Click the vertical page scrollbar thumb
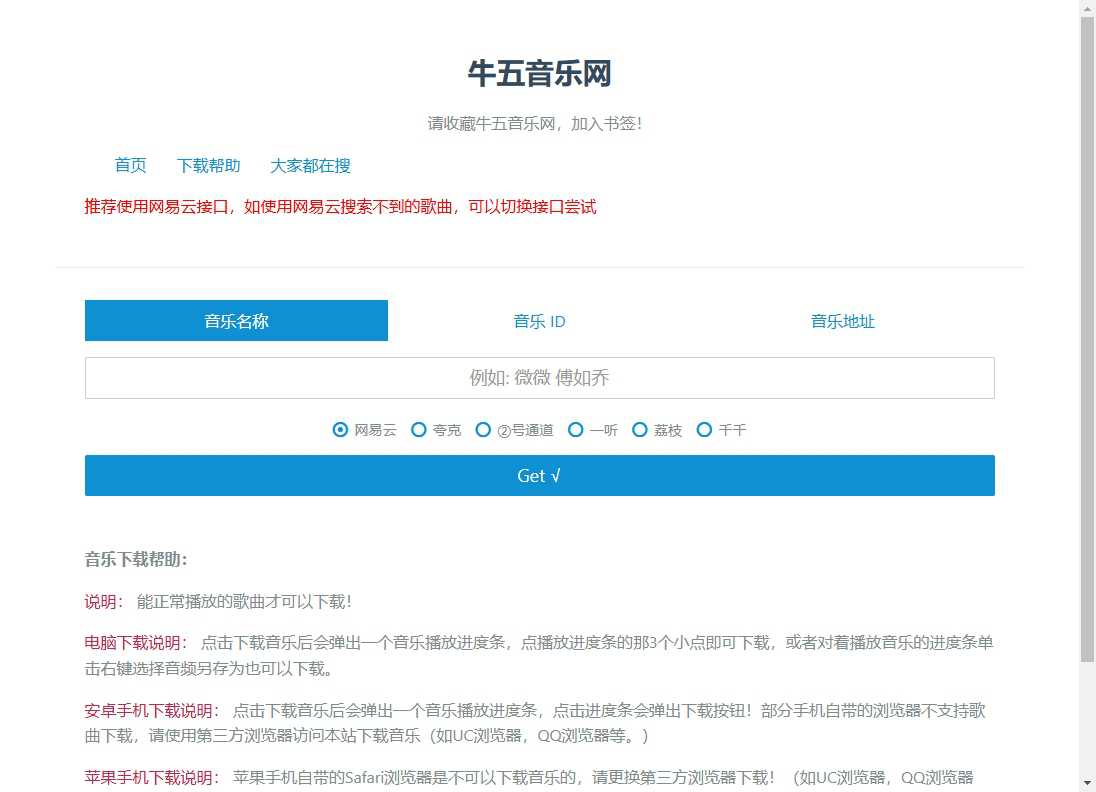The width and height of the screenshot is (1096, 792). [x=1087, y=339]
